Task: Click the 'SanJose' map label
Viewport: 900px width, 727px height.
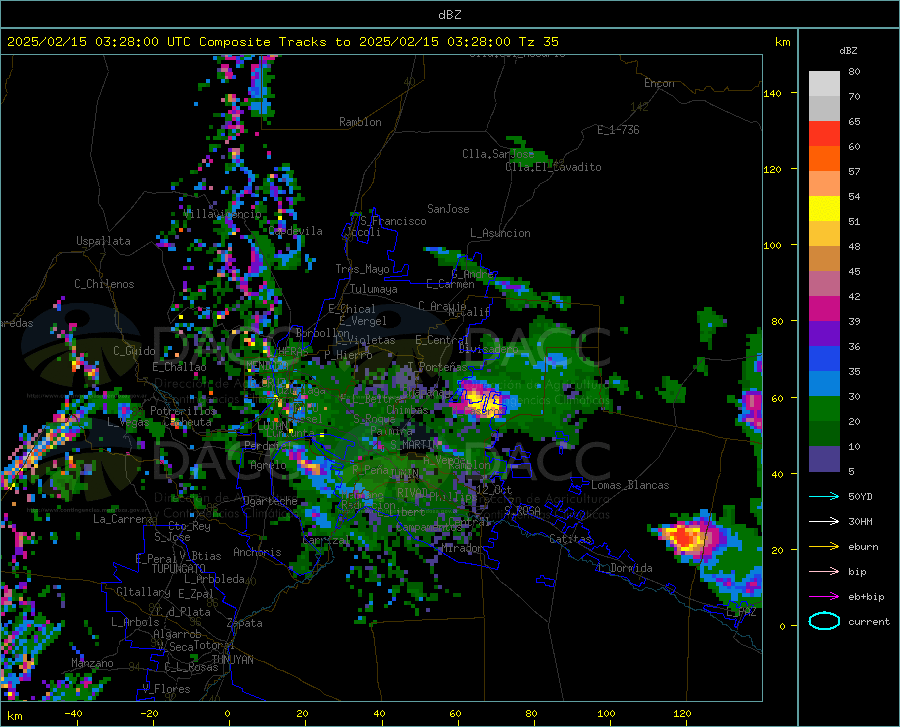Action: tap(448, 209)
